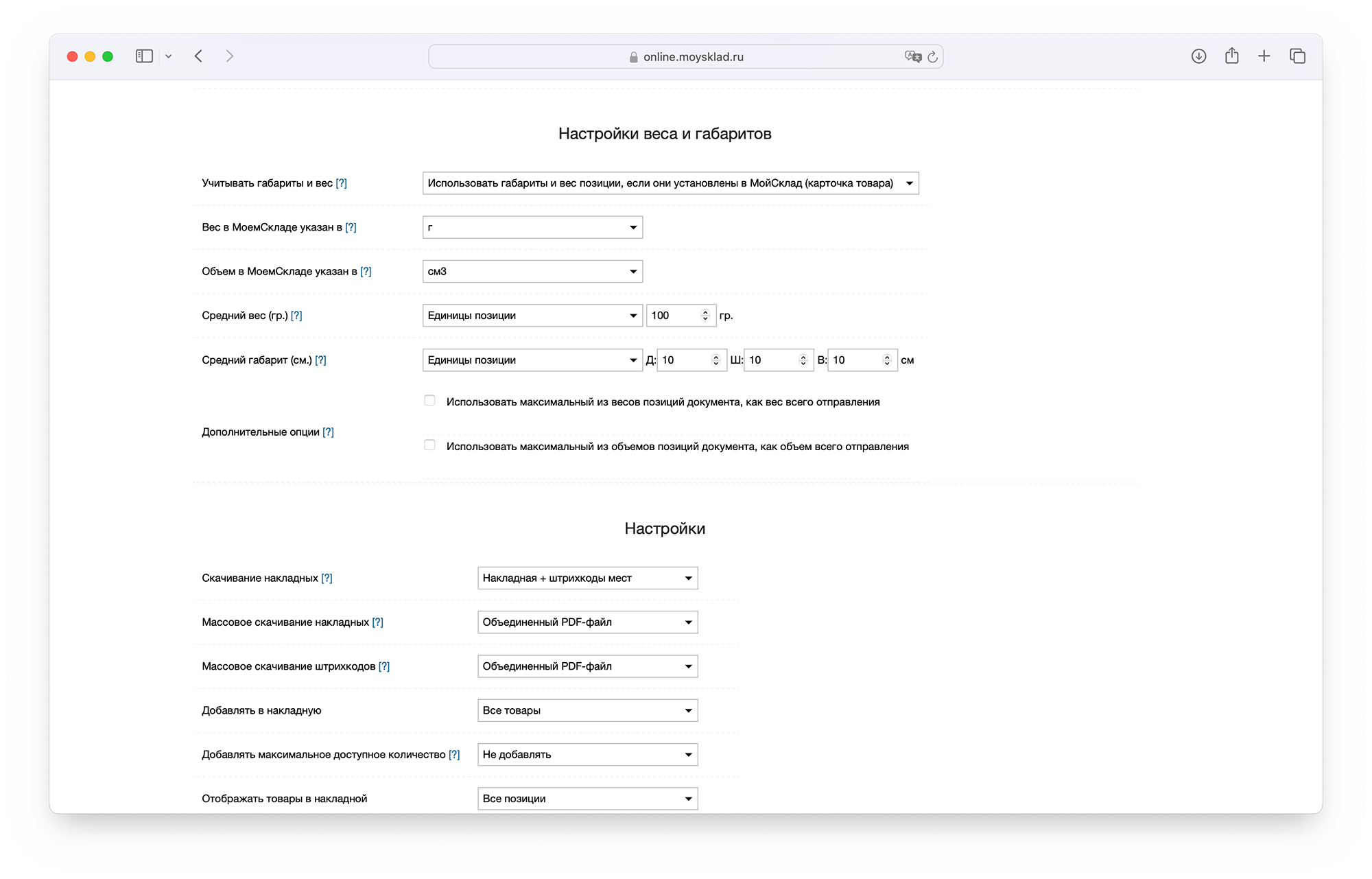Enable using maximum volume of document positions
1372x879 pixels.
point(430,445)
